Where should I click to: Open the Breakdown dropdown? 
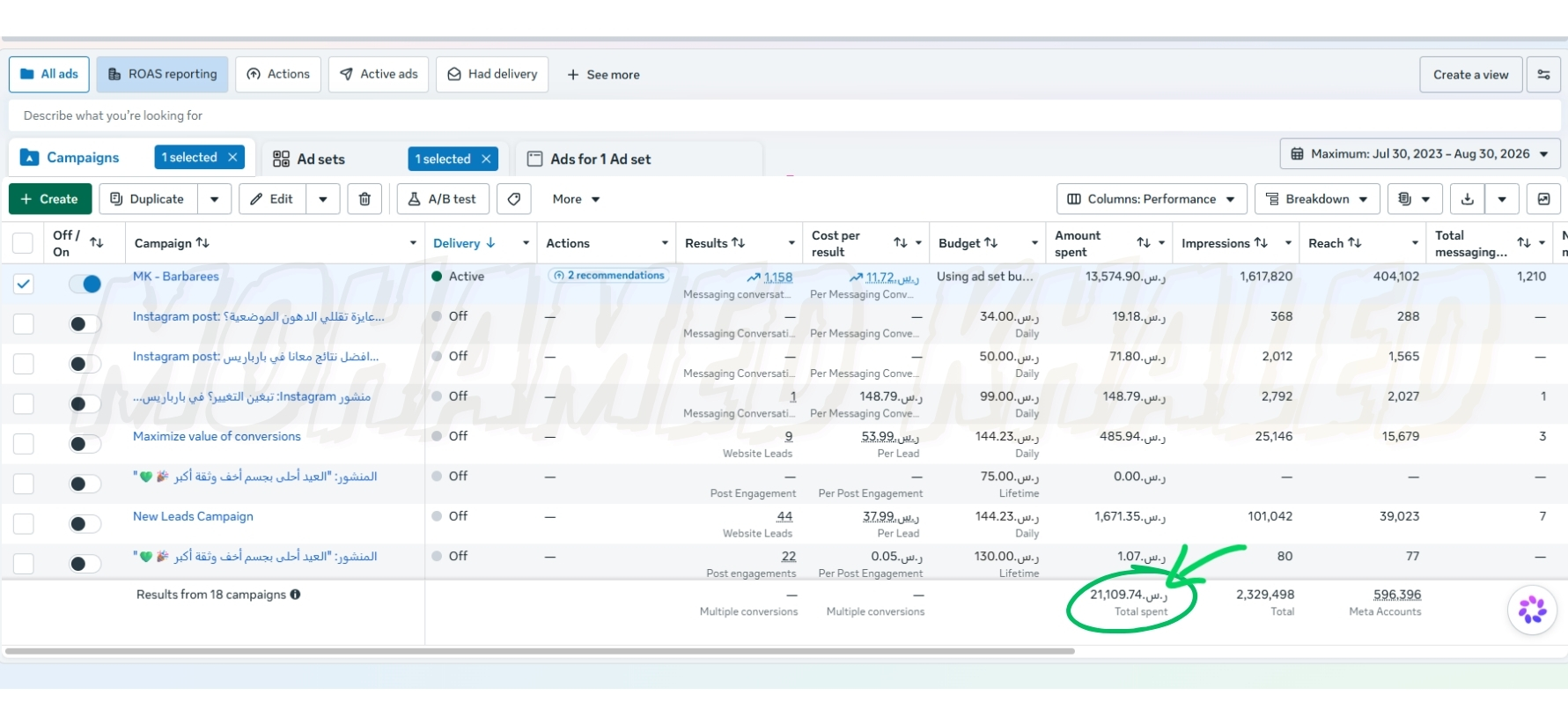pos(1316,199)
